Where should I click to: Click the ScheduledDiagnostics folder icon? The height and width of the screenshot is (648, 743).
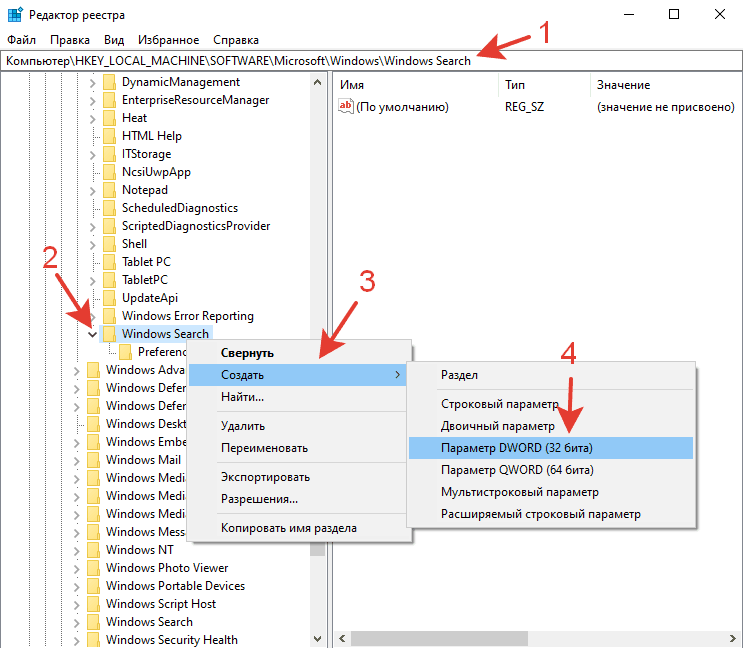tap(109, 208)
